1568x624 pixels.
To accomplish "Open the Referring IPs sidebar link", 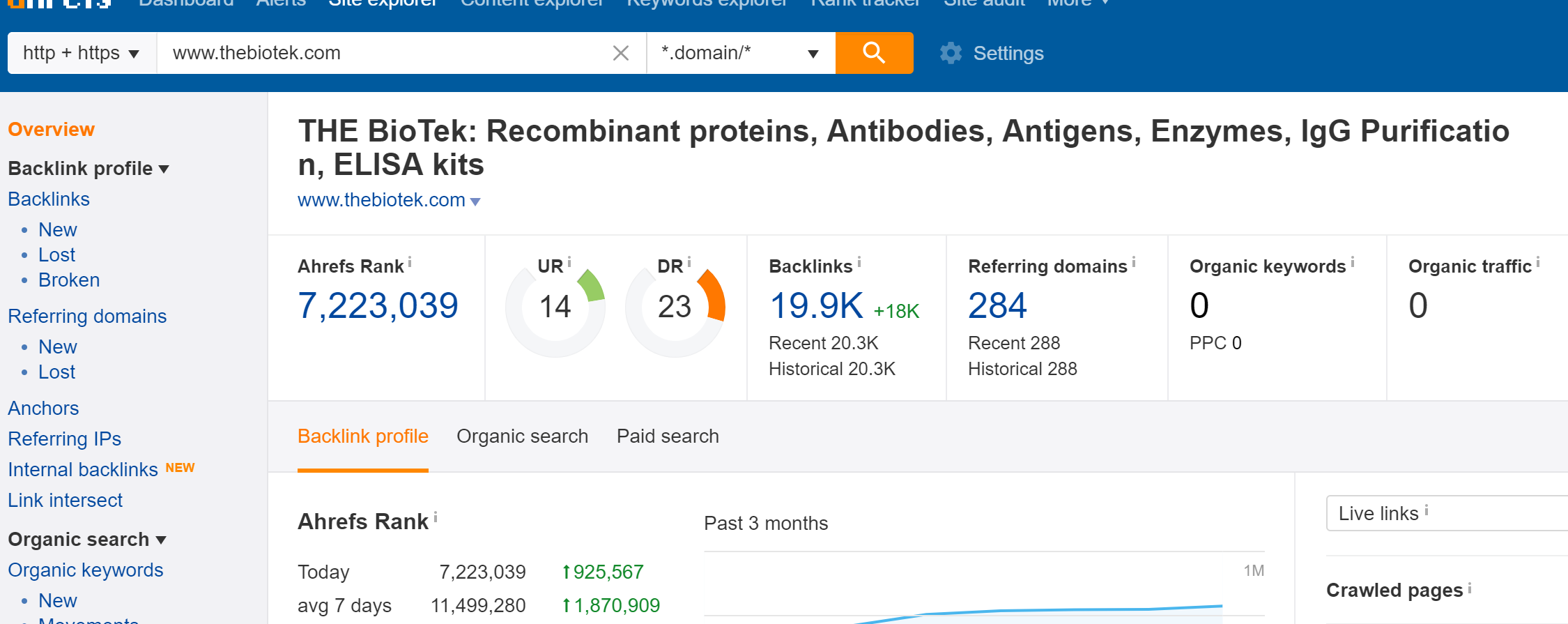I will 64,439.
